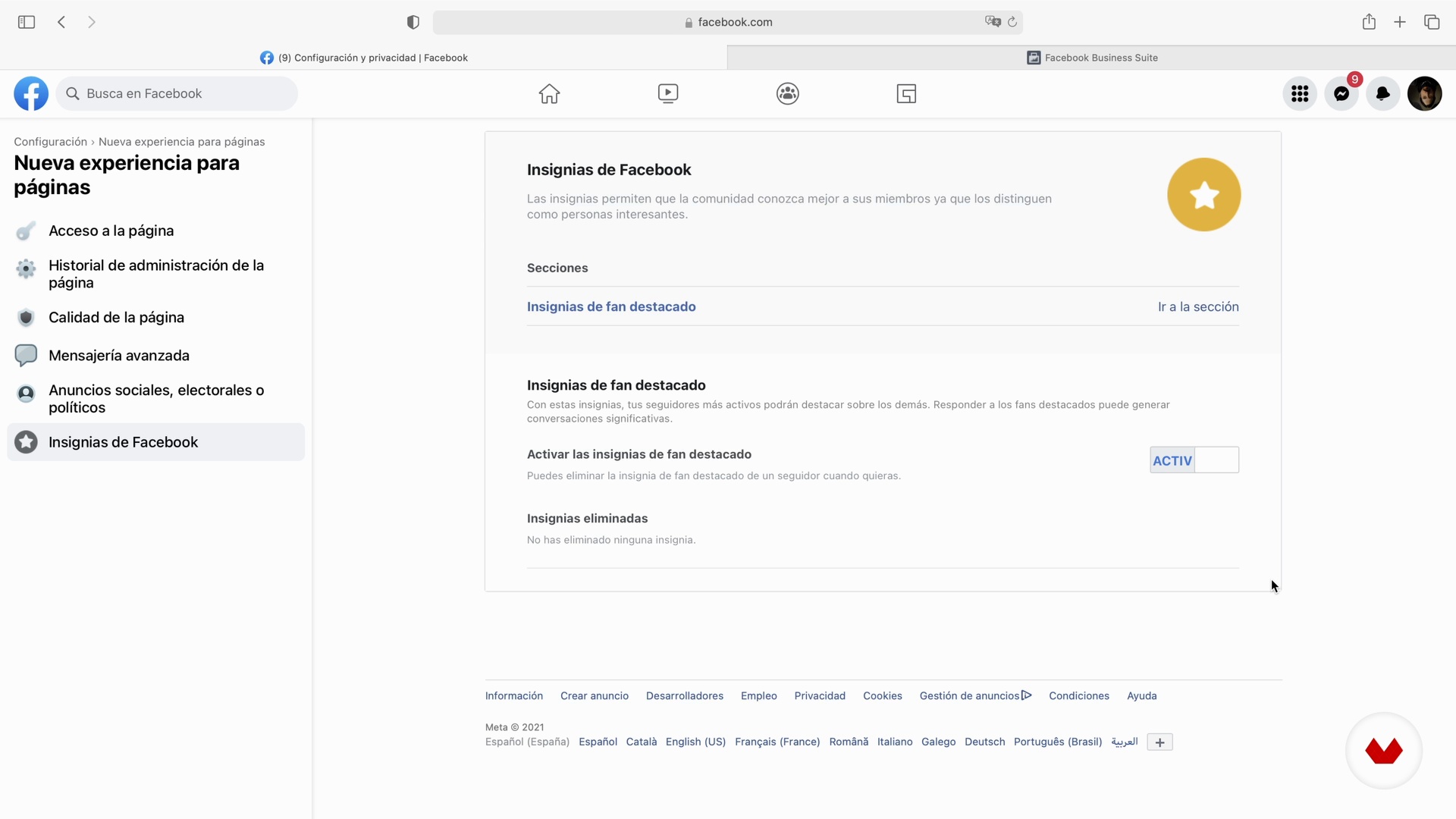Click Nueva experiencia para páginas breadcrumb
This screenshot has height=819, width=1456.
tap(181, 142)
